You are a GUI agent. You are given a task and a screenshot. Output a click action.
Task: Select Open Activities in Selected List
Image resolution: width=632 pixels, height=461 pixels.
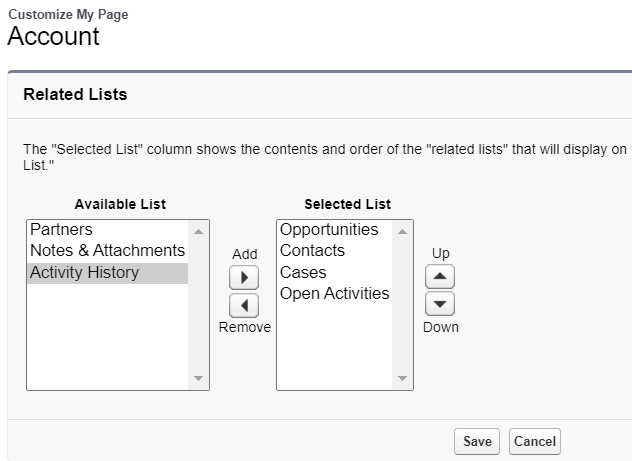tap(335, 294)
